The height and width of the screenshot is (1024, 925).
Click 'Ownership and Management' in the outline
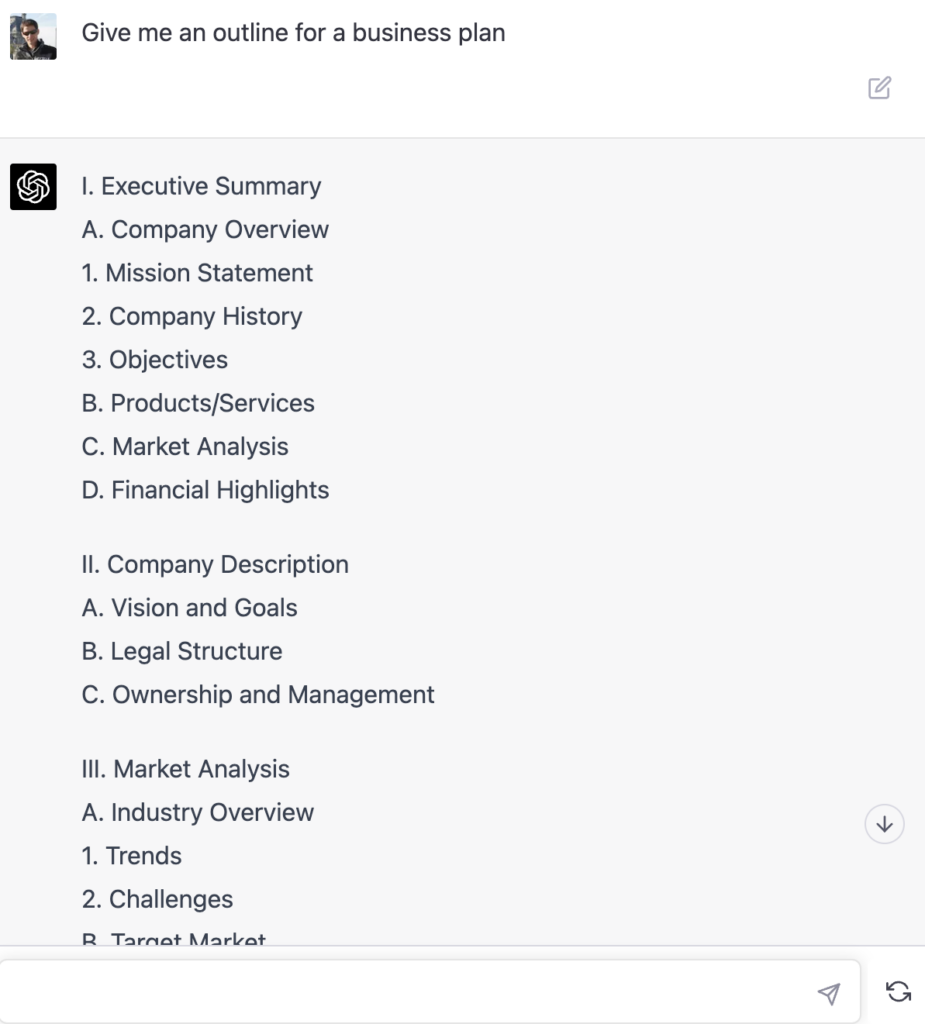tap(258, 694)
